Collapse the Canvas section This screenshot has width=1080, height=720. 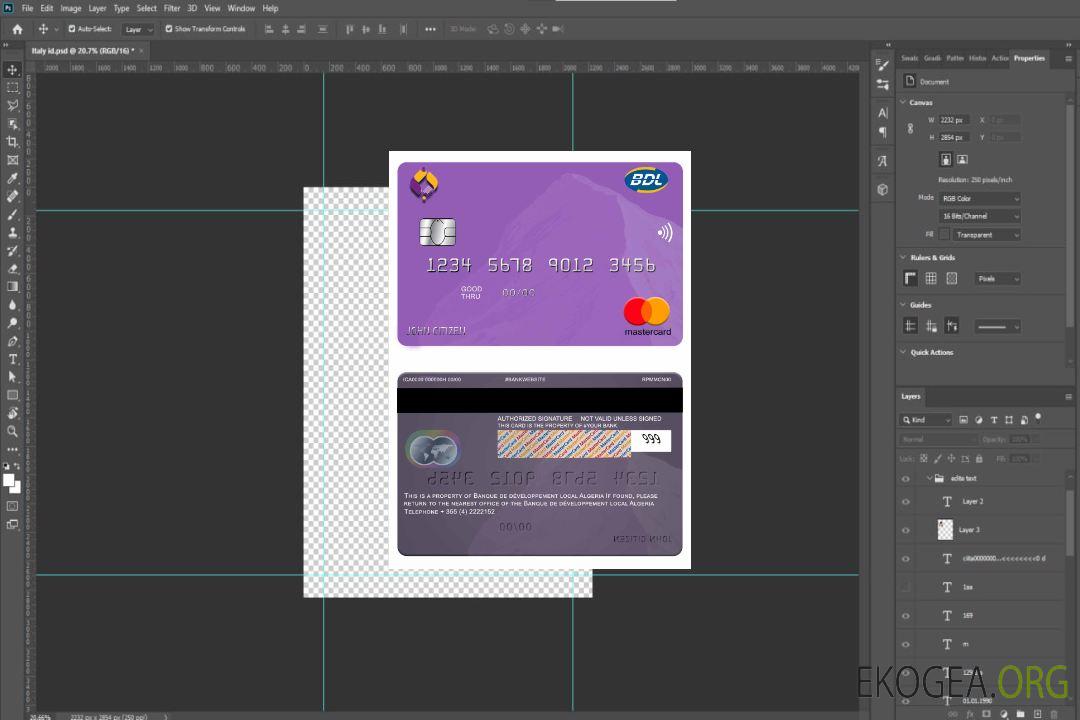pyautogui.click(x=903, y=102)
